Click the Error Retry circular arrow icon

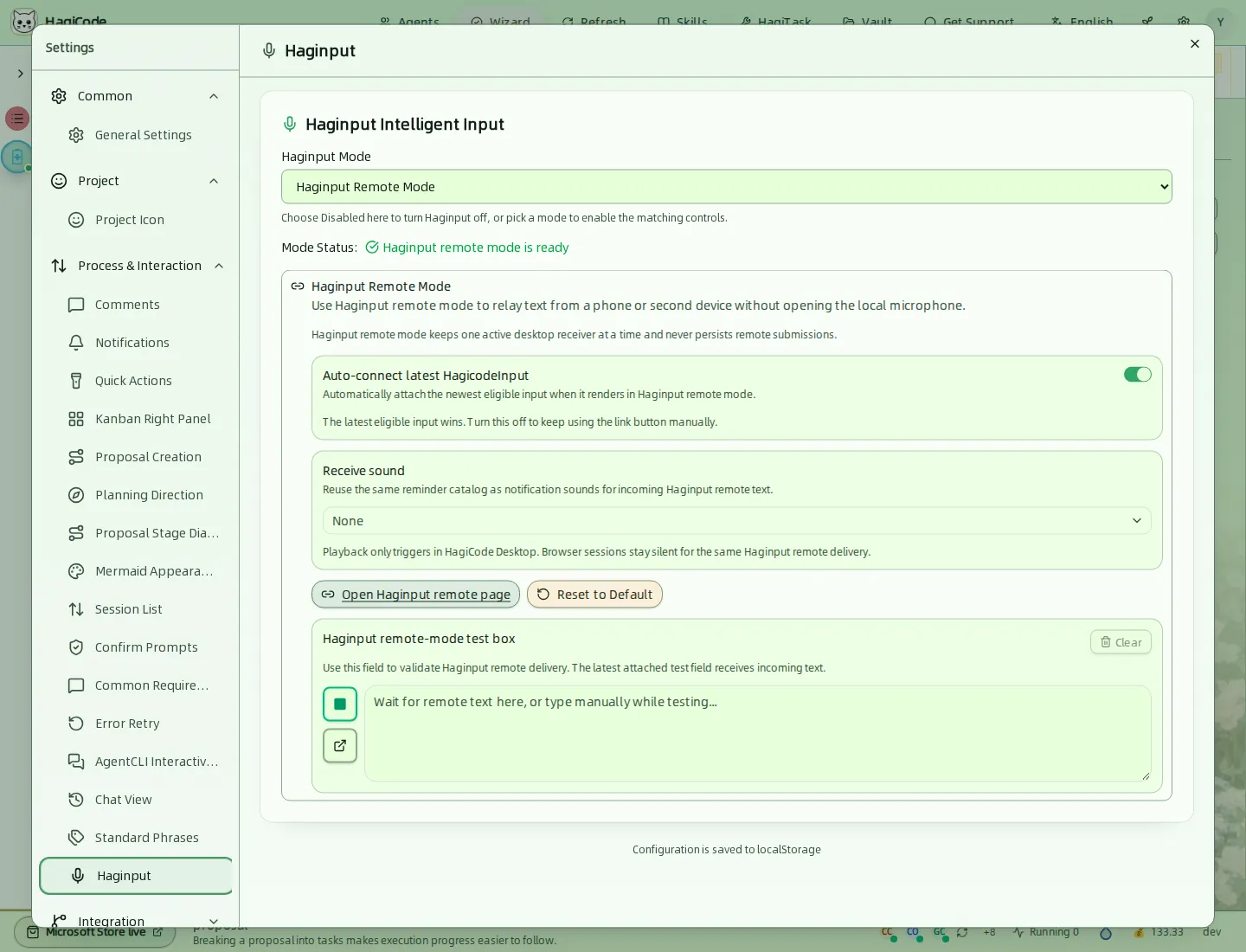pyautogui.click(x=76, y=724)
